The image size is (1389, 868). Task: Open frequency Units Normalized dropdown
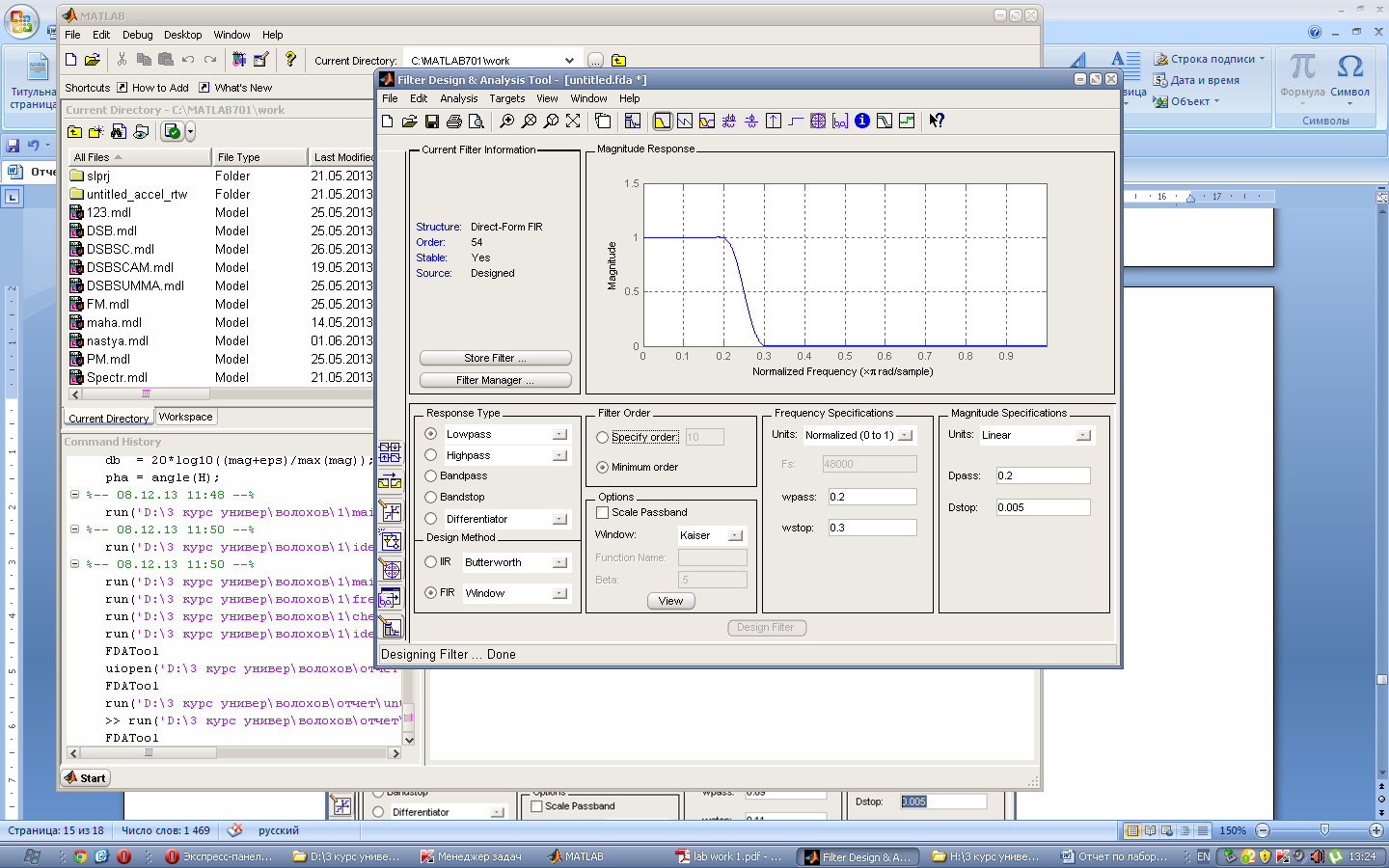pos(905,435)
